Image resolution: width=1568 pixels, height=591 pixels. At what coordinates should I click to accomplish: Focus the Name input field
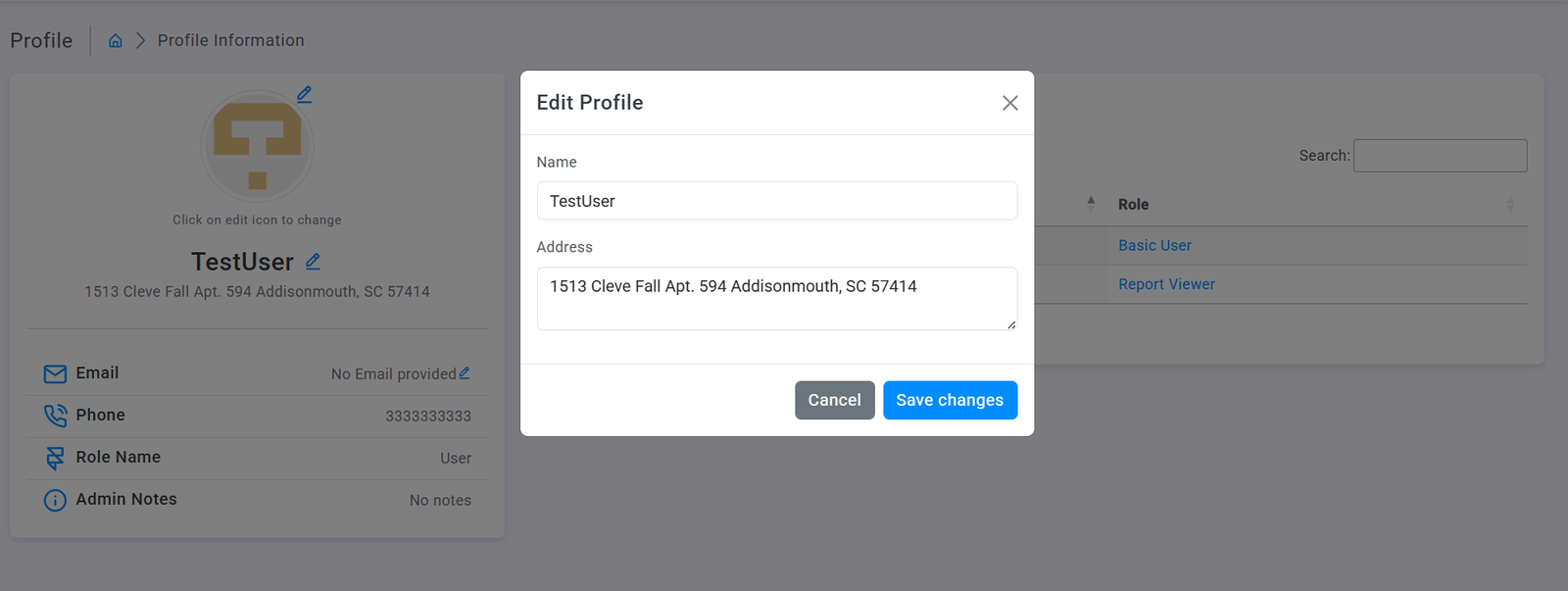pyautogui.click(x=776, y=201)
